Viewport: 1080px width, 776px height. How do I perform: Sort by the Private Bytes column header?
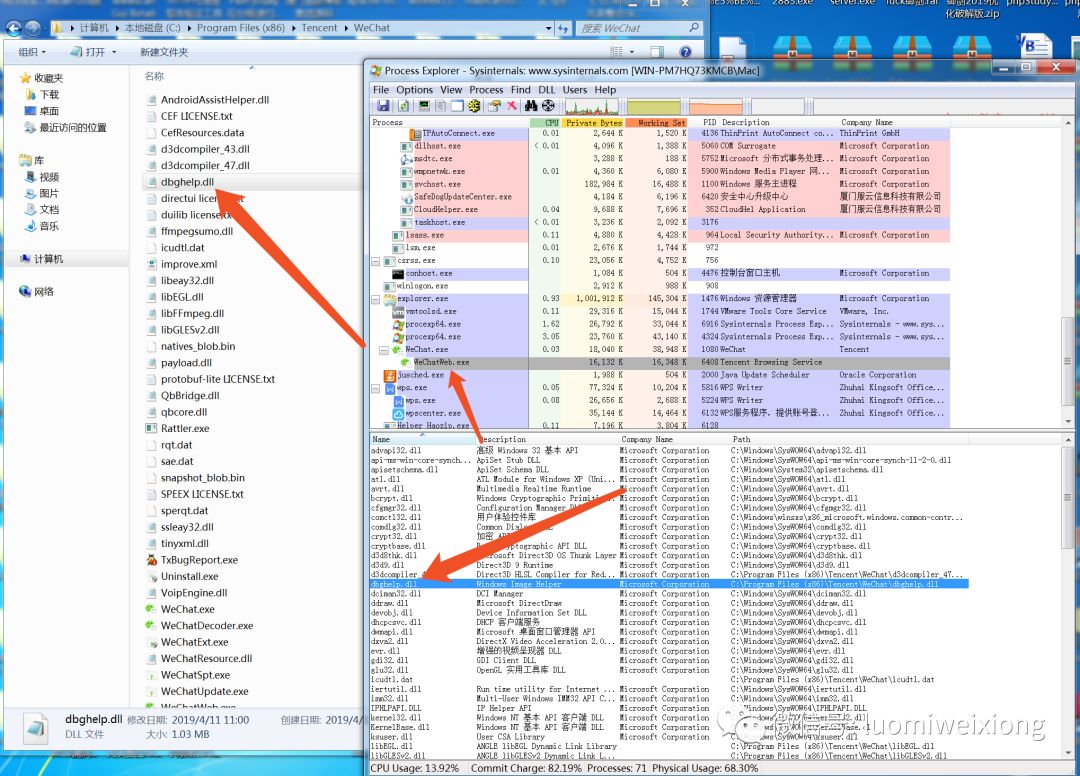tap(593, 123)
